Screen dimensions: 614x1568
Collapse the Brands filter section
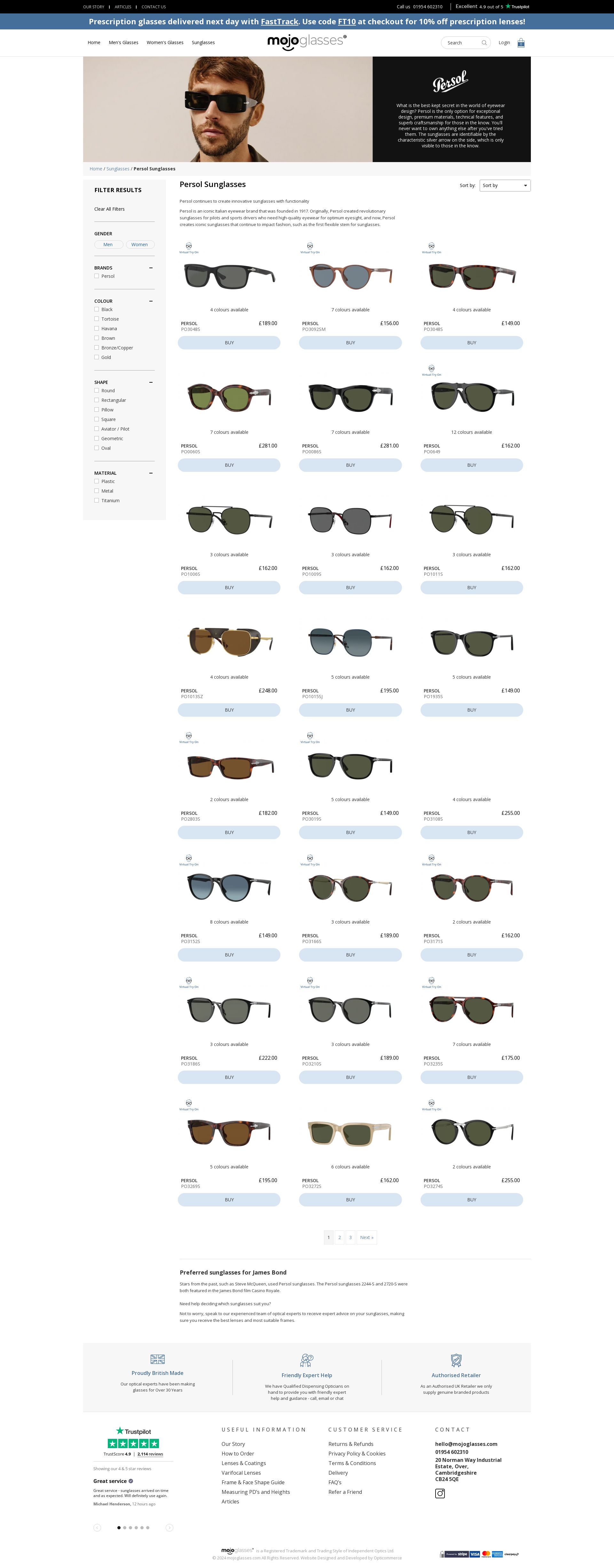(150, 268)
